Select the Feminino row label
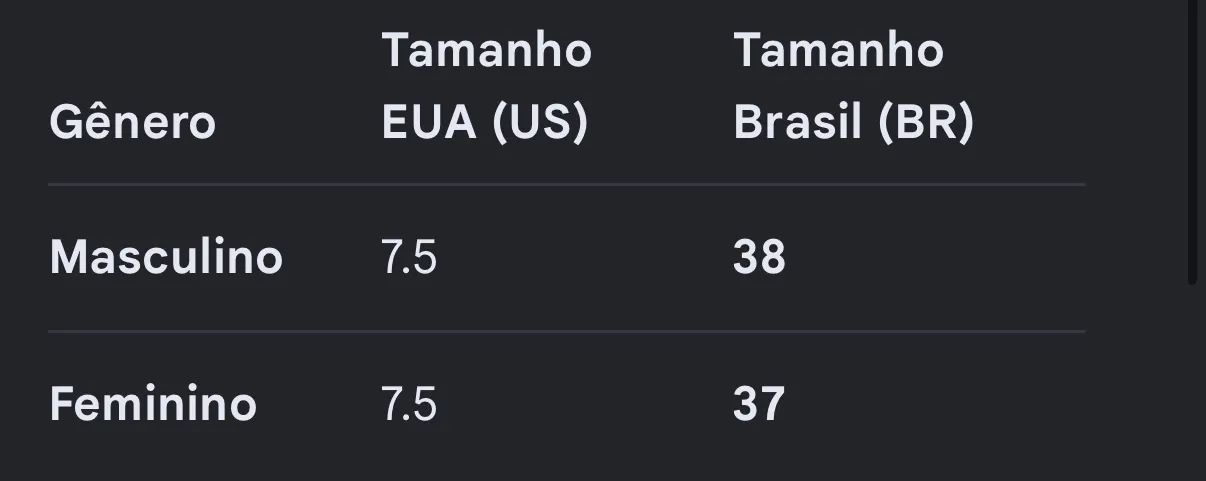 tap(153, 404)
